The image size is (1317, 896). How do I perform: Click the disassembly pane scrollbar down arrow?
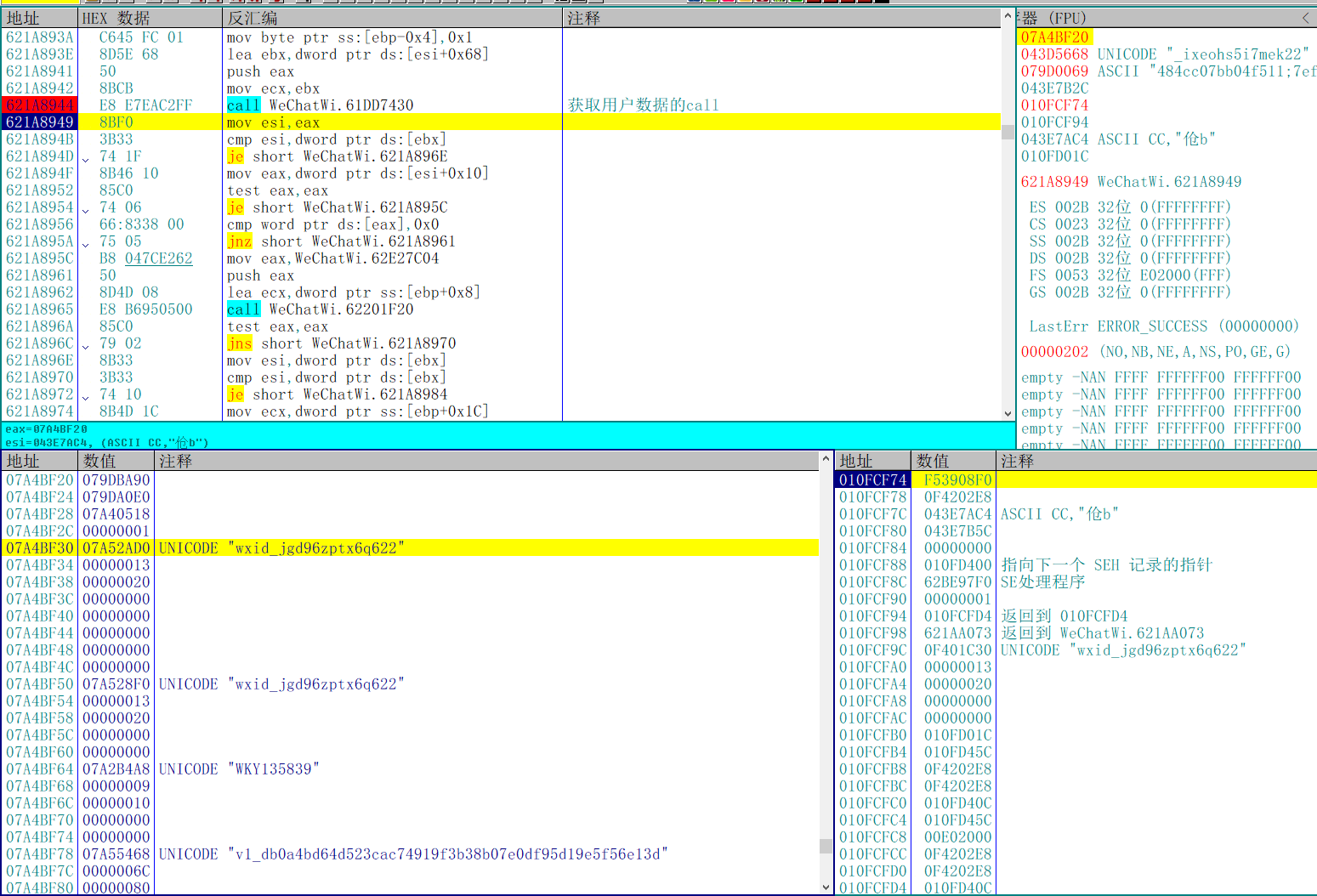[x=1008, y=413]
